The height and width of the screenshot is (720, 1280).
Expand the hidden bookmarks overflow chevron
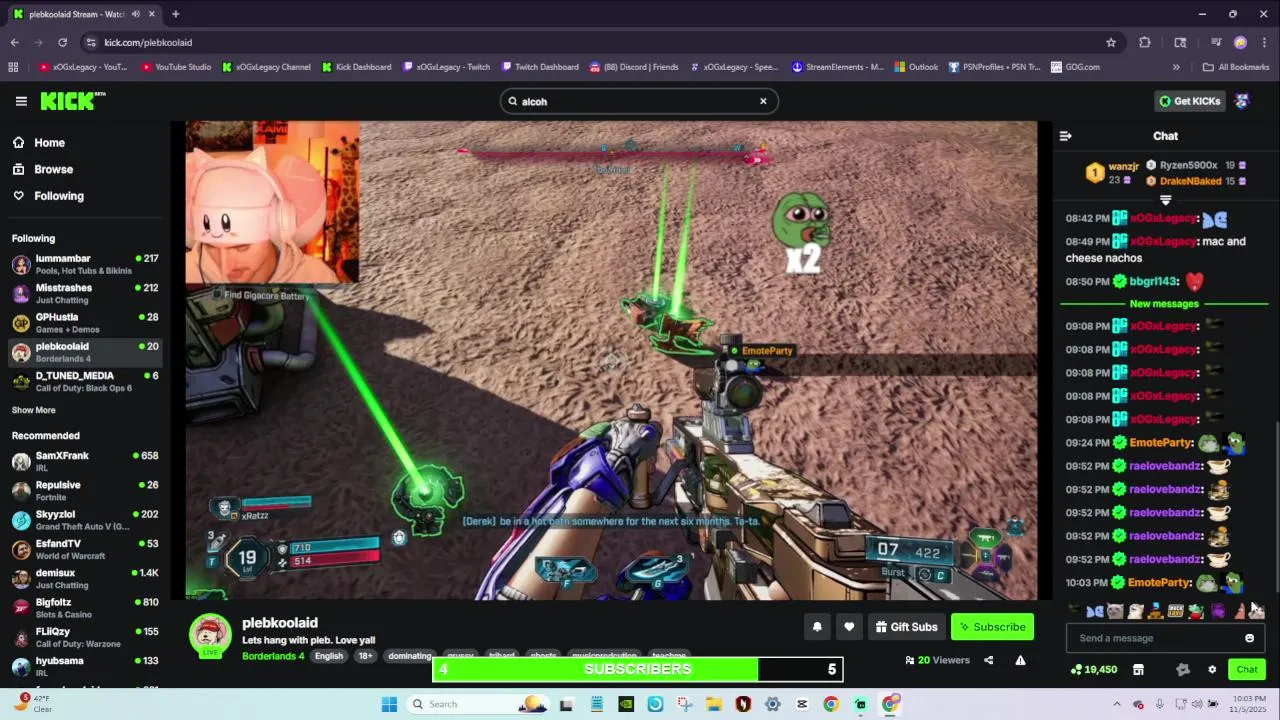click(1176, 67)
